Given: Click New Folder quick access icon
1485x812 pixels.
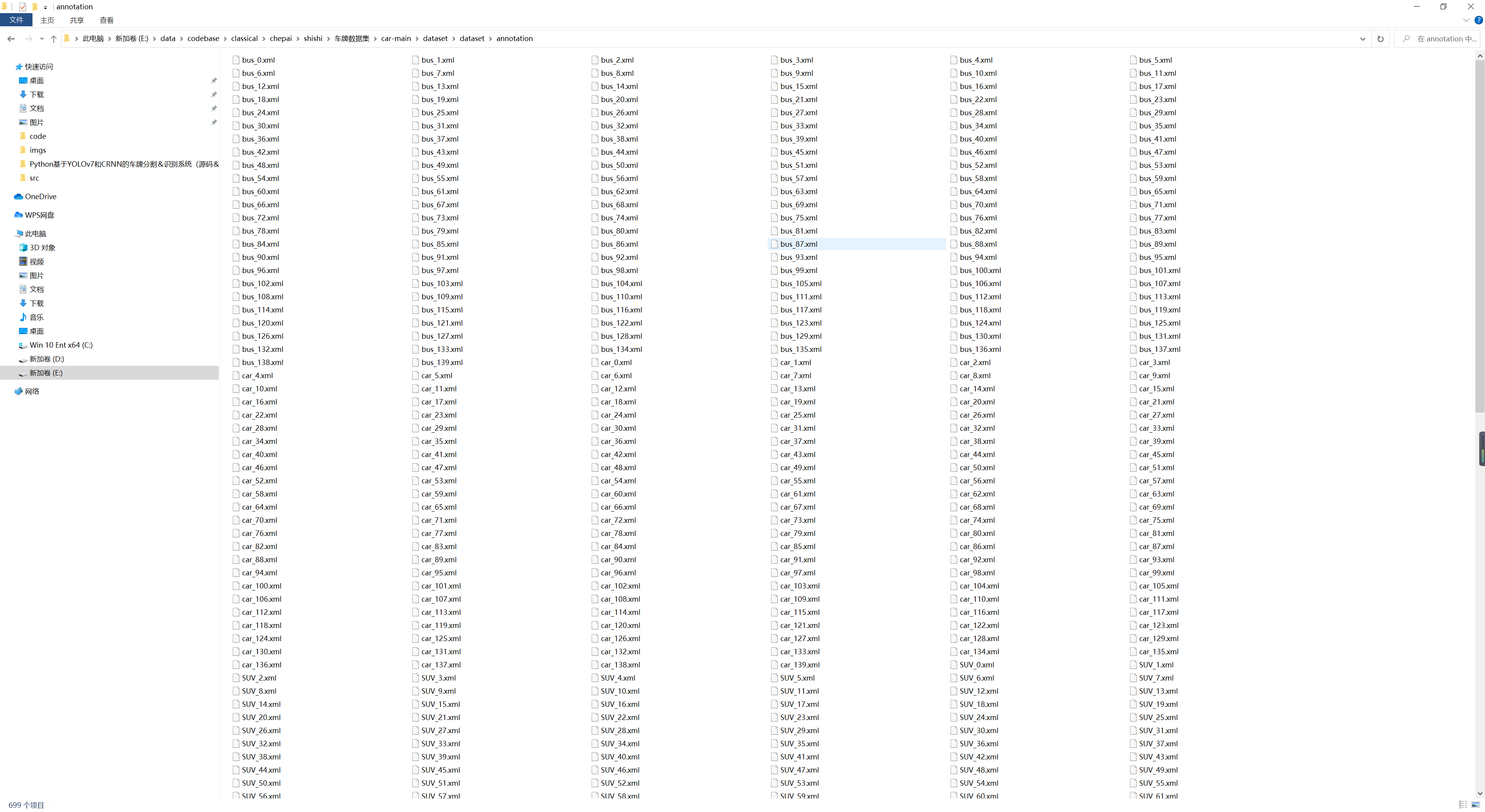Looking at the screenshot, I should tap(34, 7).
